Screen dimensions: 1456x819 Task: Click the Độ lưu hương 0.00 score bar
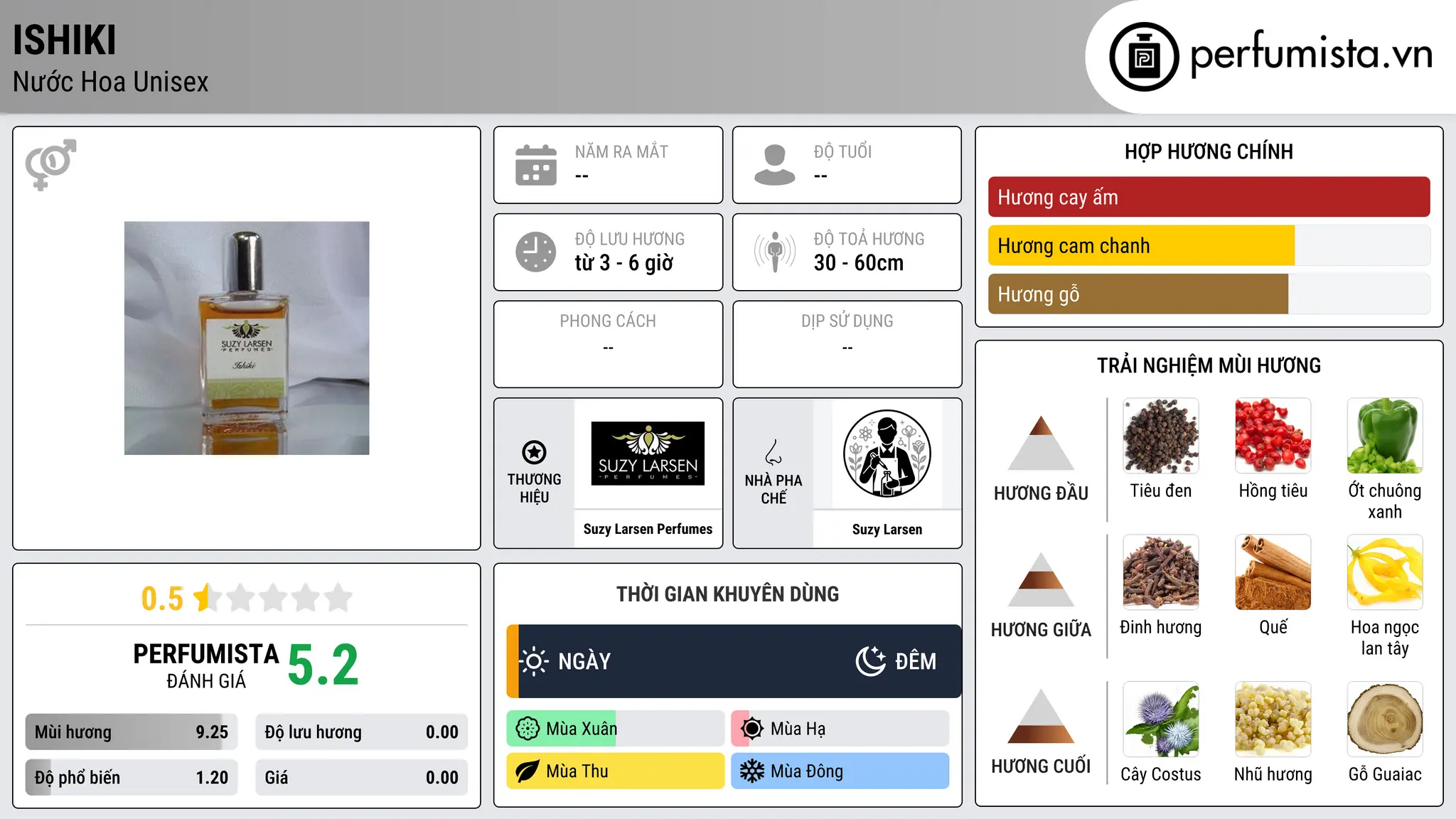(x=362, y=732)
